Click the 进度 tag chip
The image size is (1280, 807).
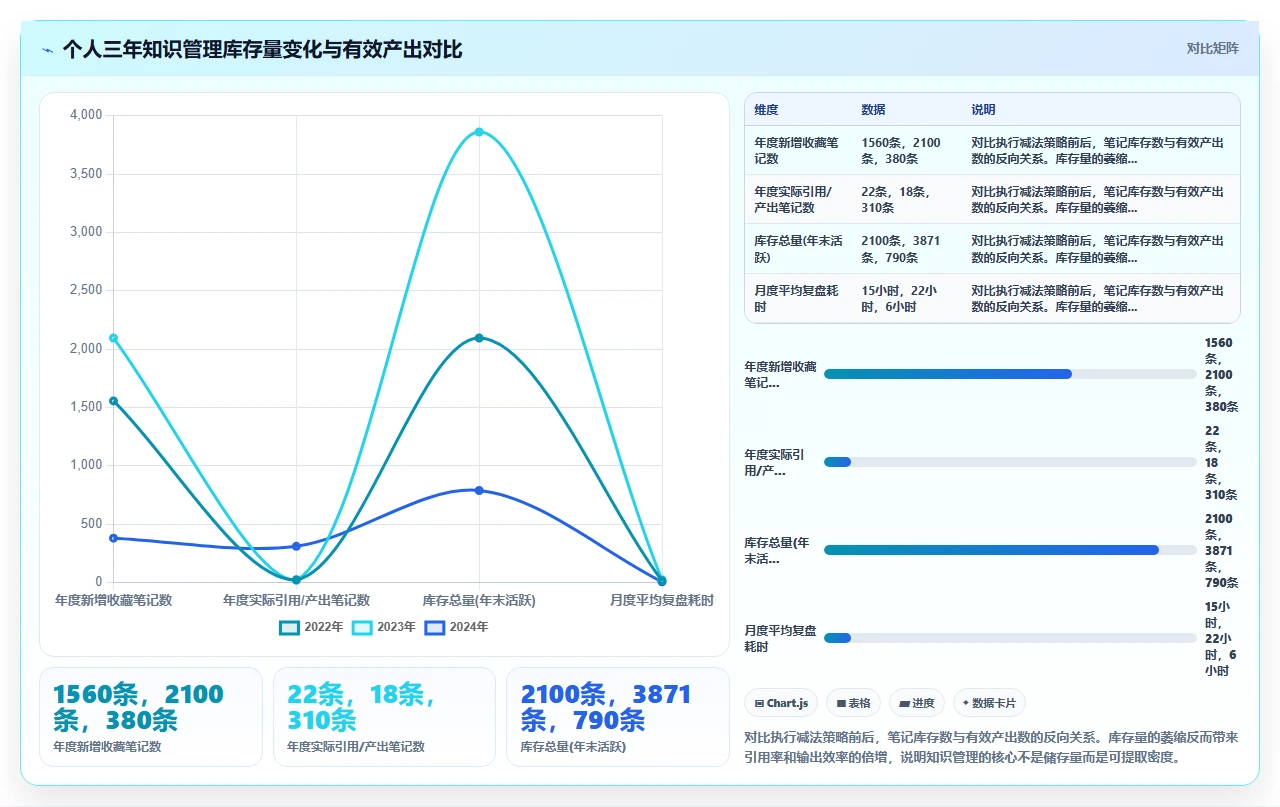tap(917, 703)
